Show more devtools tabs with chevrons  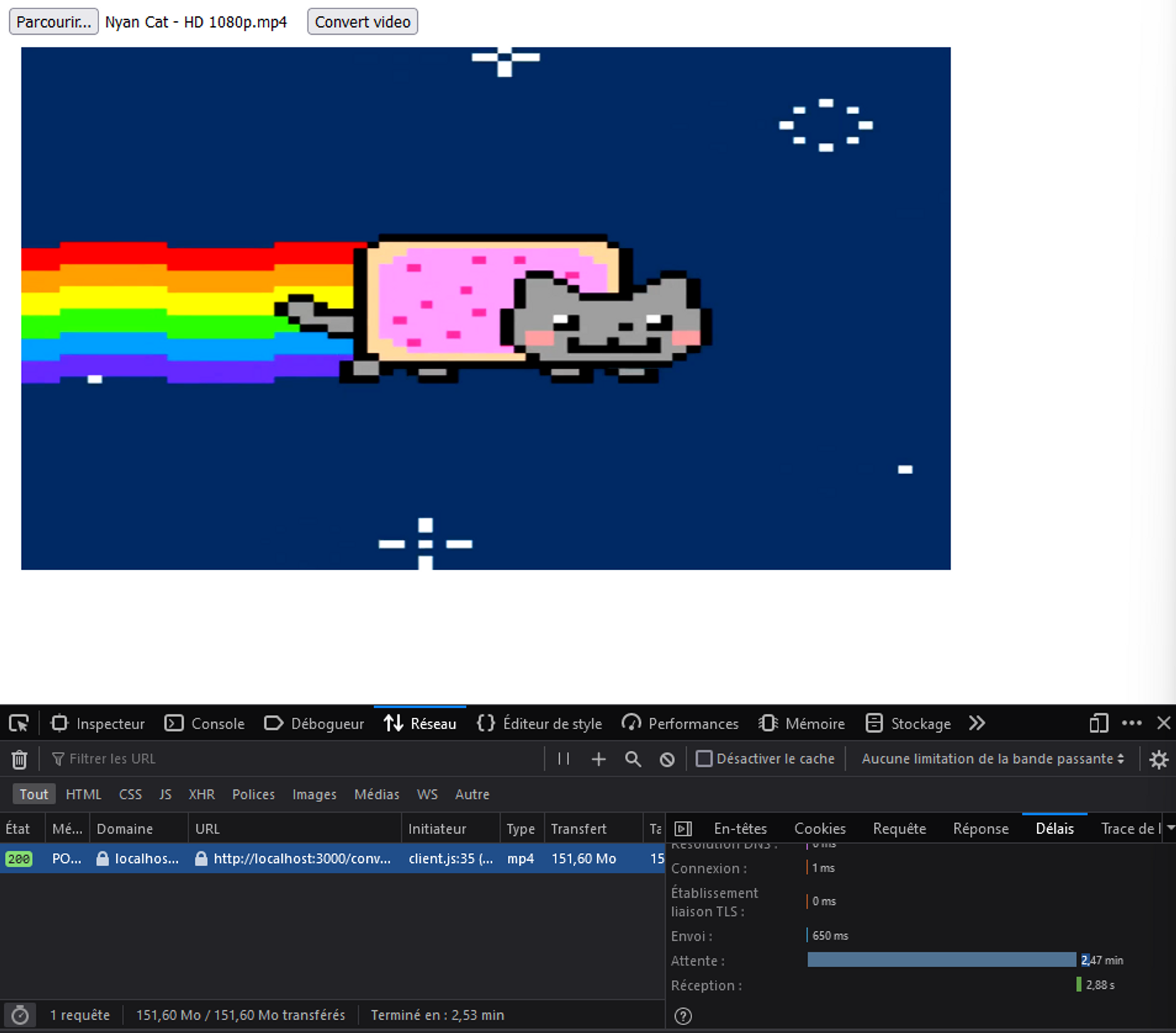(978, 723)
